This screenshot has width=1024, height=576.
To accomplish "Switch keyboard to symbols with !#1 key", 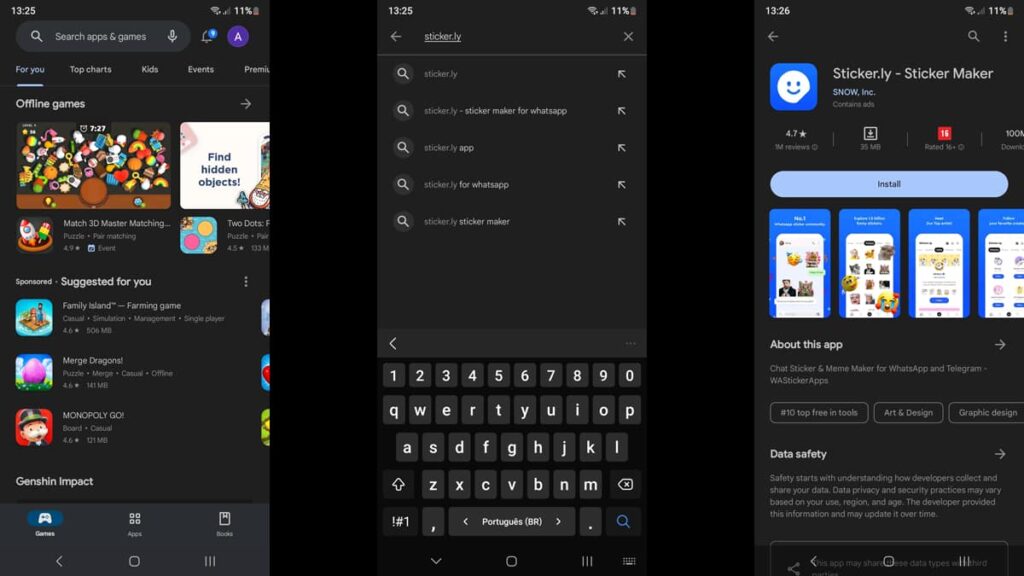I will (401, 521).
